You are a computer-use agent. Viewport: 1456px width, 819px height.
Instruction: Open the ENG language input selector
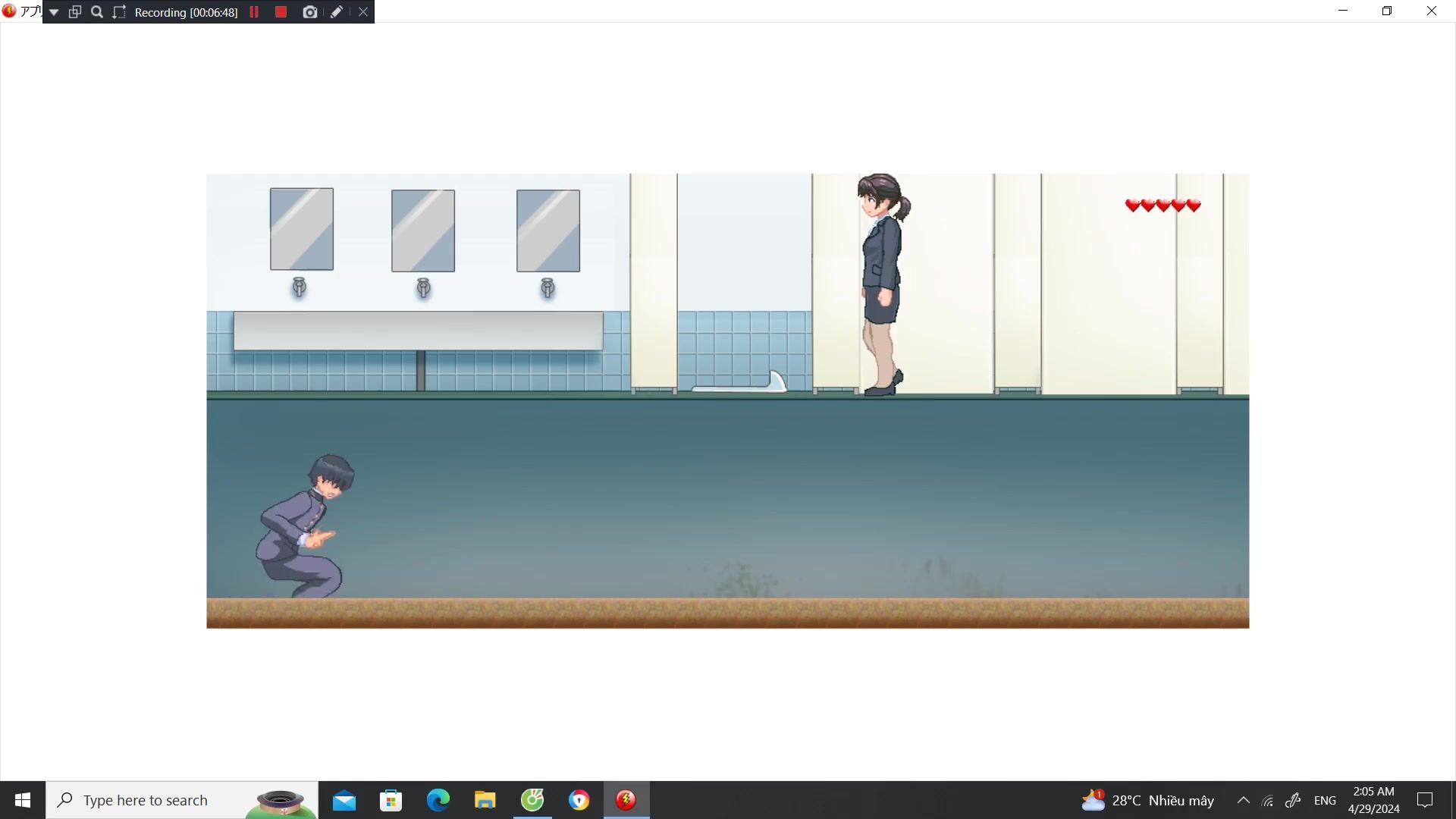[1325, 800]
